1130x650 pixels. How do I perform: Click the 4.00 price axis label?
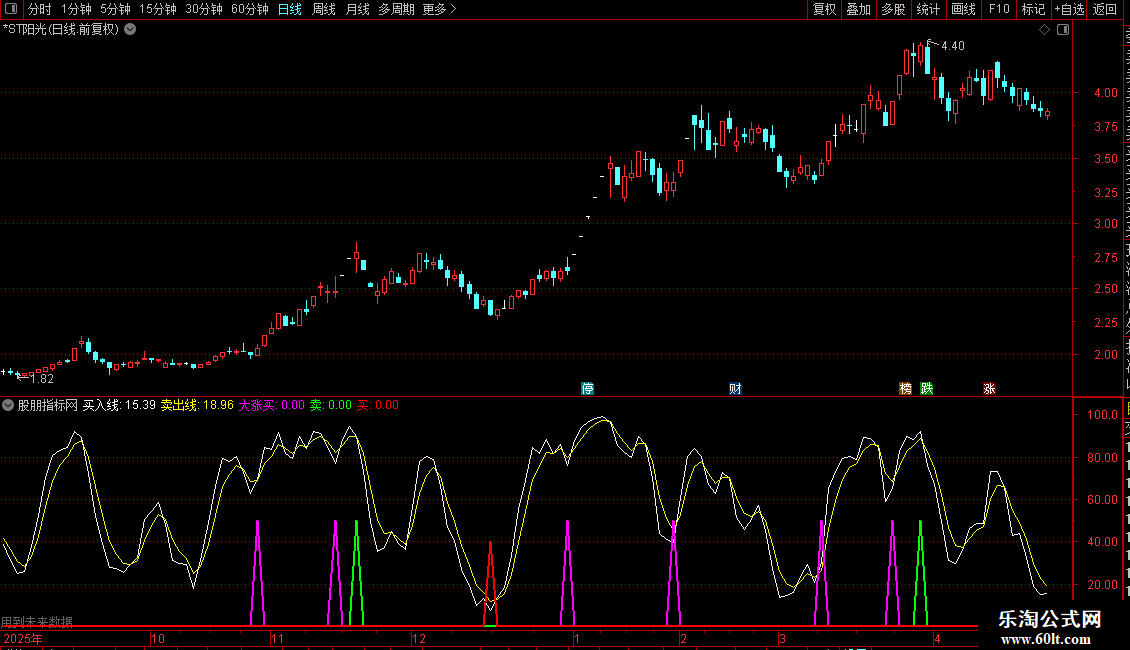(x=1105, y=93)
